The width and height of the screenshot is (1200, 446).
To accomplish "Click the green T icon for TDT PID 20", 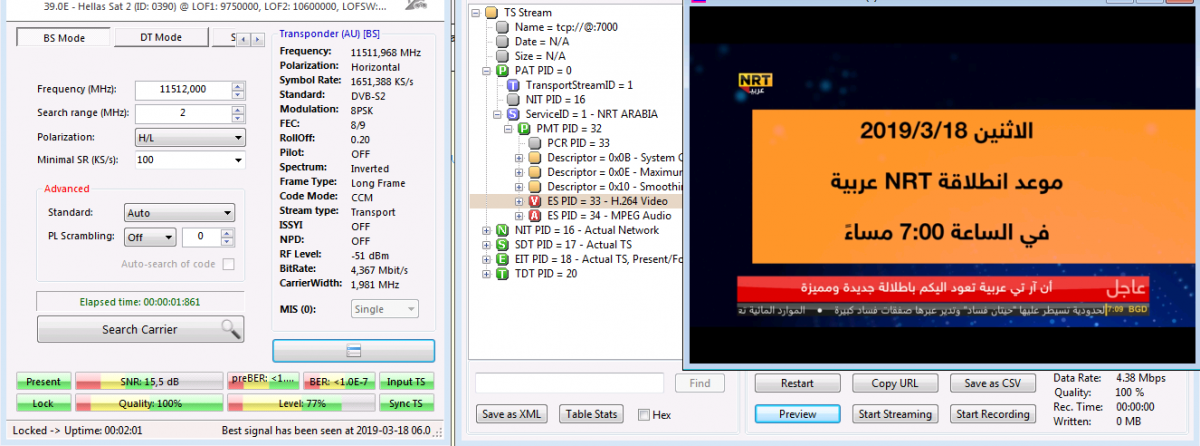I will click(x=502, y=273).
